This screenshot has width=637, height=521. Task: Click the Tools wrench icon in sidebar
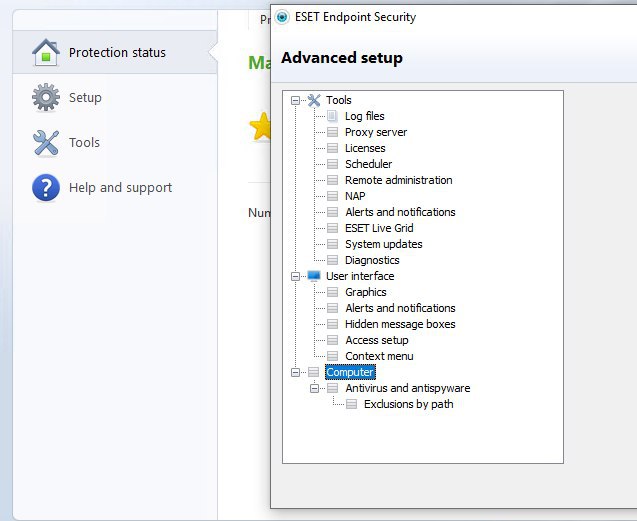click(46, 143)
